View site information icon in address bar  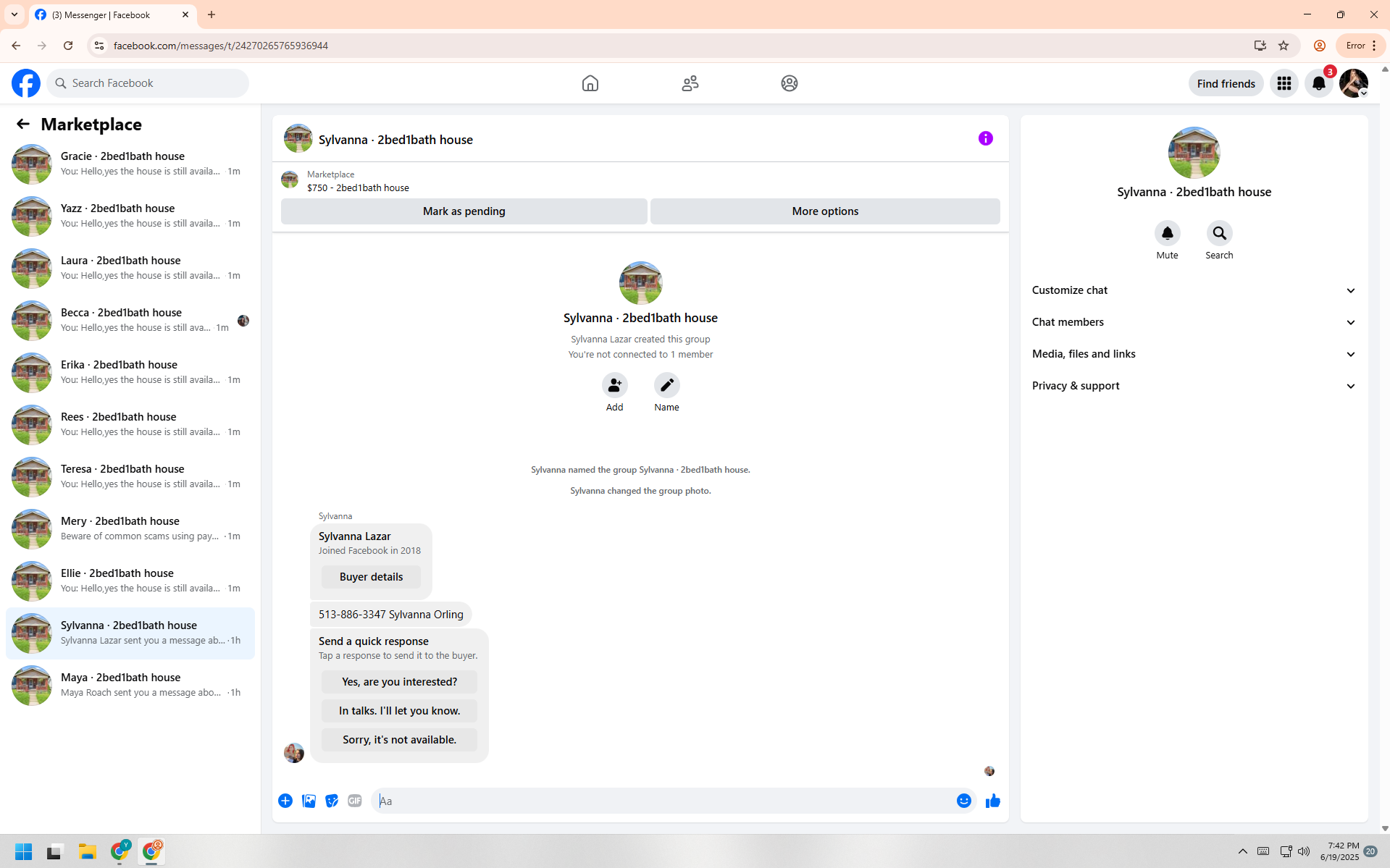coord(99,46)
